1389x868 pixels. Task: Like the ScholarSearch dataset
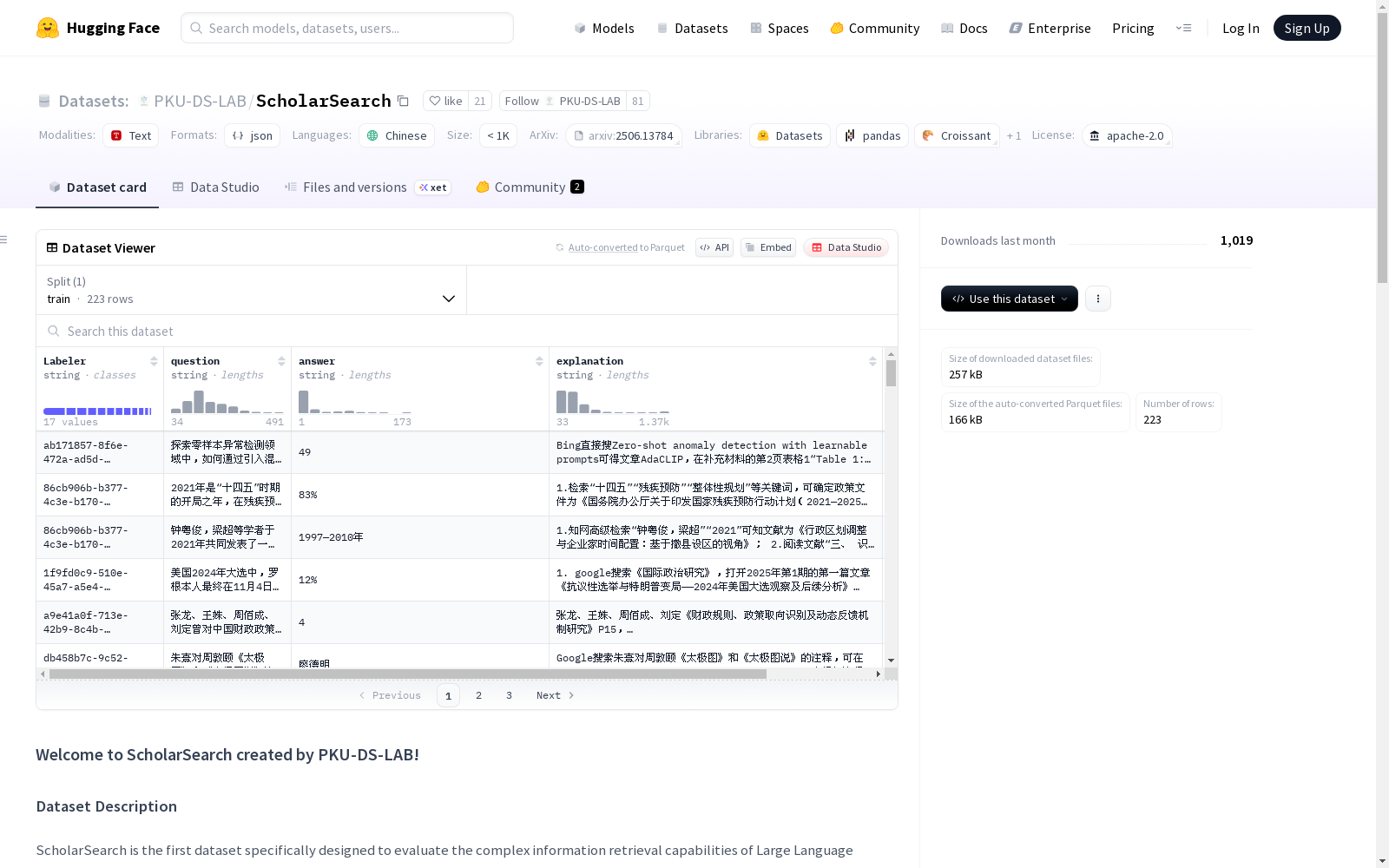tap(445, 101)
